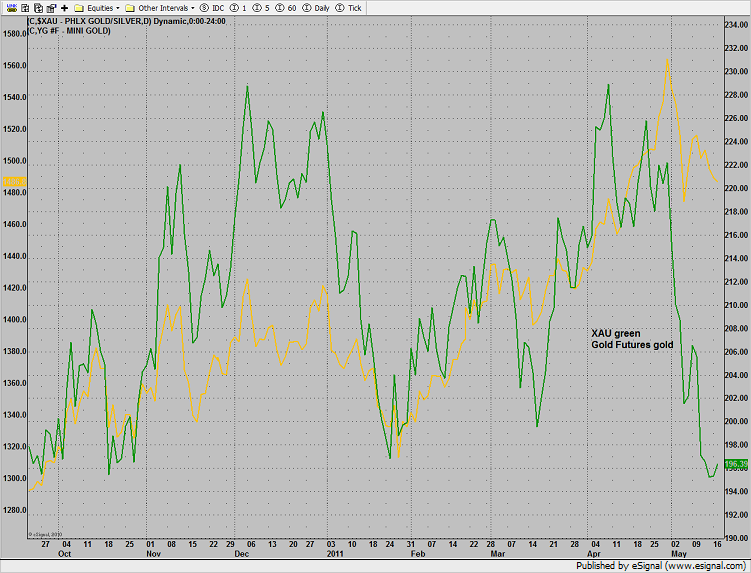751x573 pixels.
Task: Switch to 60-minute interval
Action: (x=286, y=8)
